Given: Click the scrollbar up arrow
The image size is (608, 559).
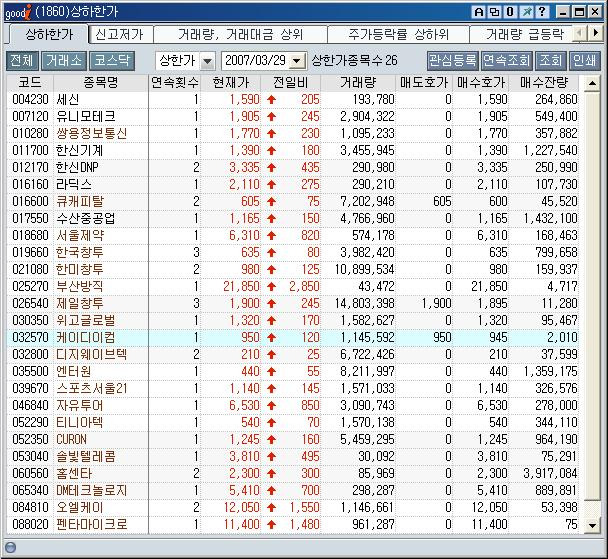Looking at the screenshot, I should pos(592,83).
